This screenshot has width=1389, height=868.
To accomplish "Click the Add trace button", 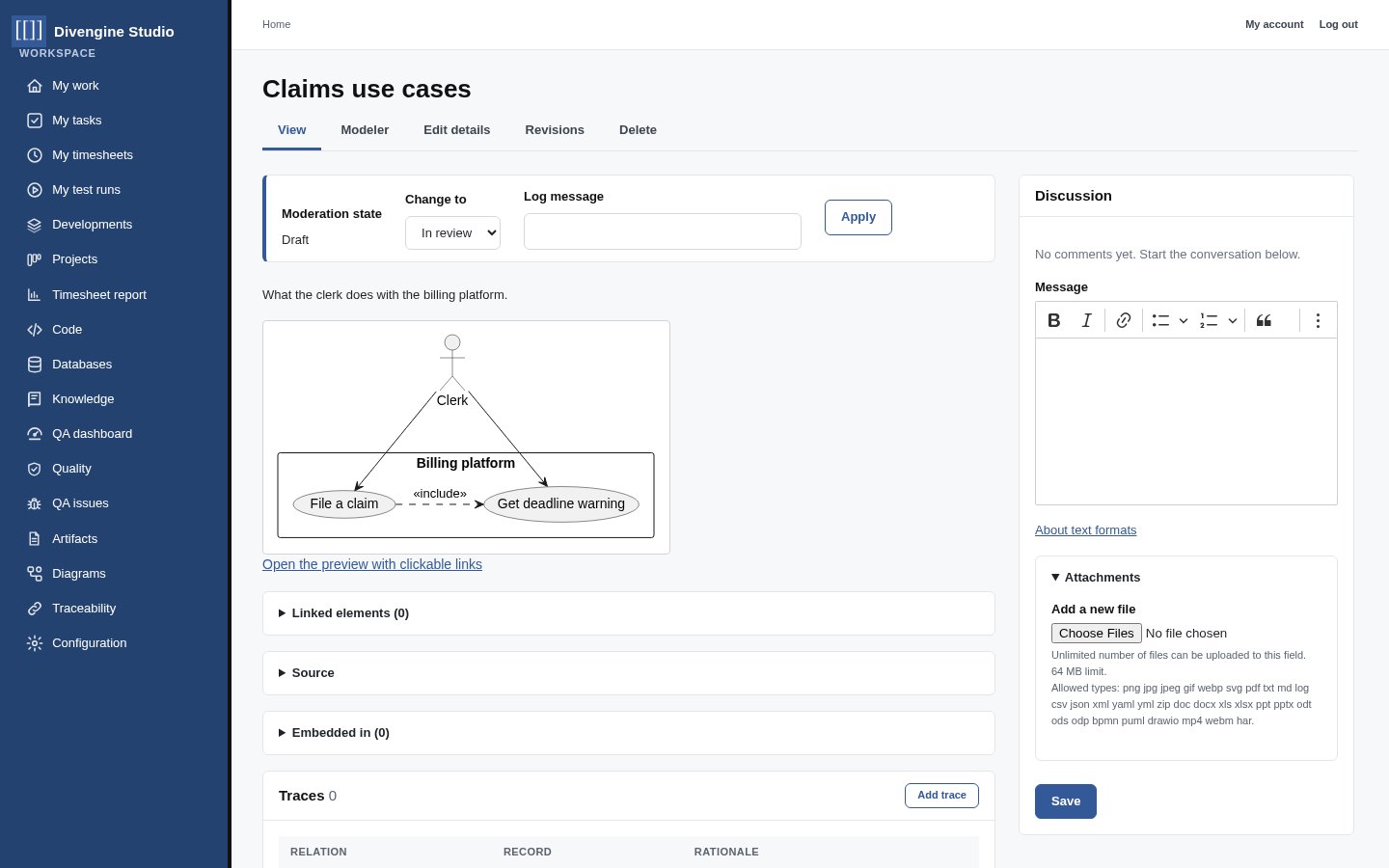I will coord(941,796).
